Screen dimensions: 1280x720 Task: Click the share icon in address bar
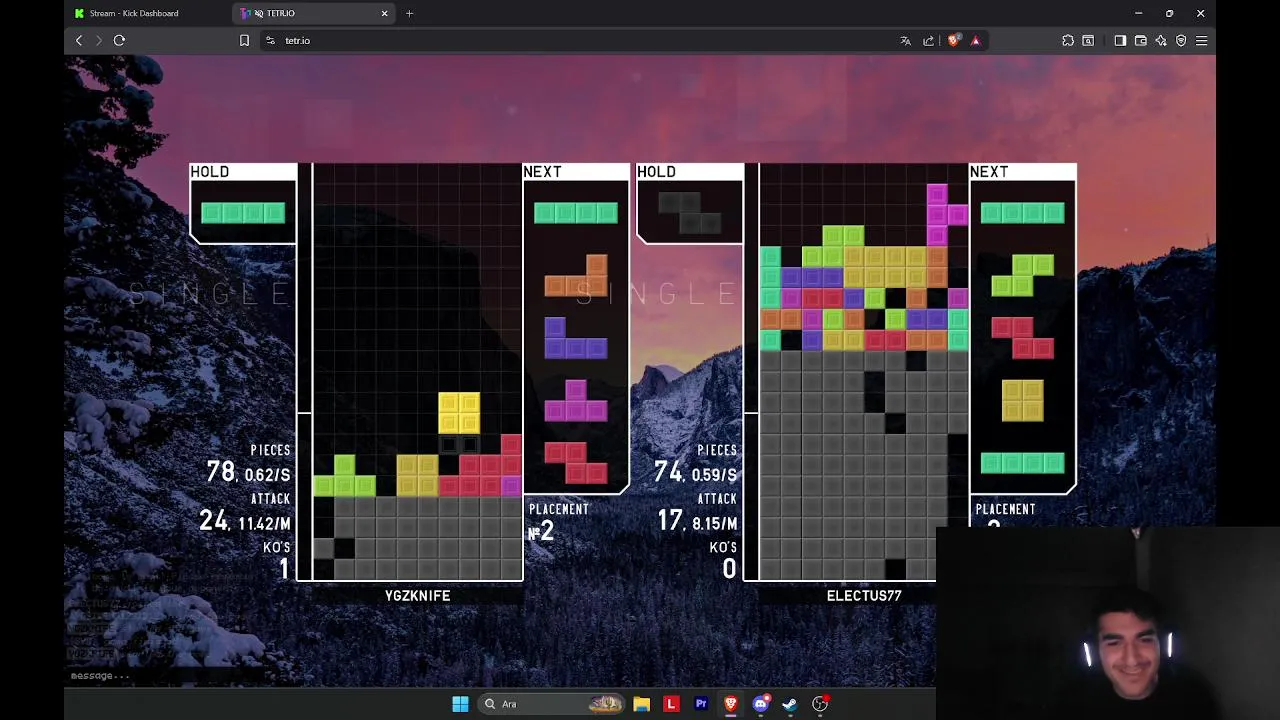tap(928, 40)
